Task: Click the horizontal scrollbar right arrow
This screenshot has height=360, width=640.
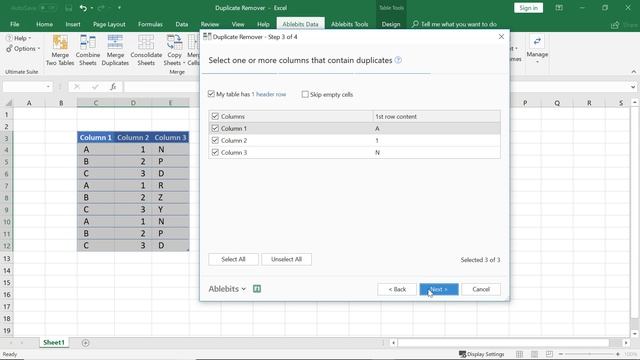Action: pos(626,343)
